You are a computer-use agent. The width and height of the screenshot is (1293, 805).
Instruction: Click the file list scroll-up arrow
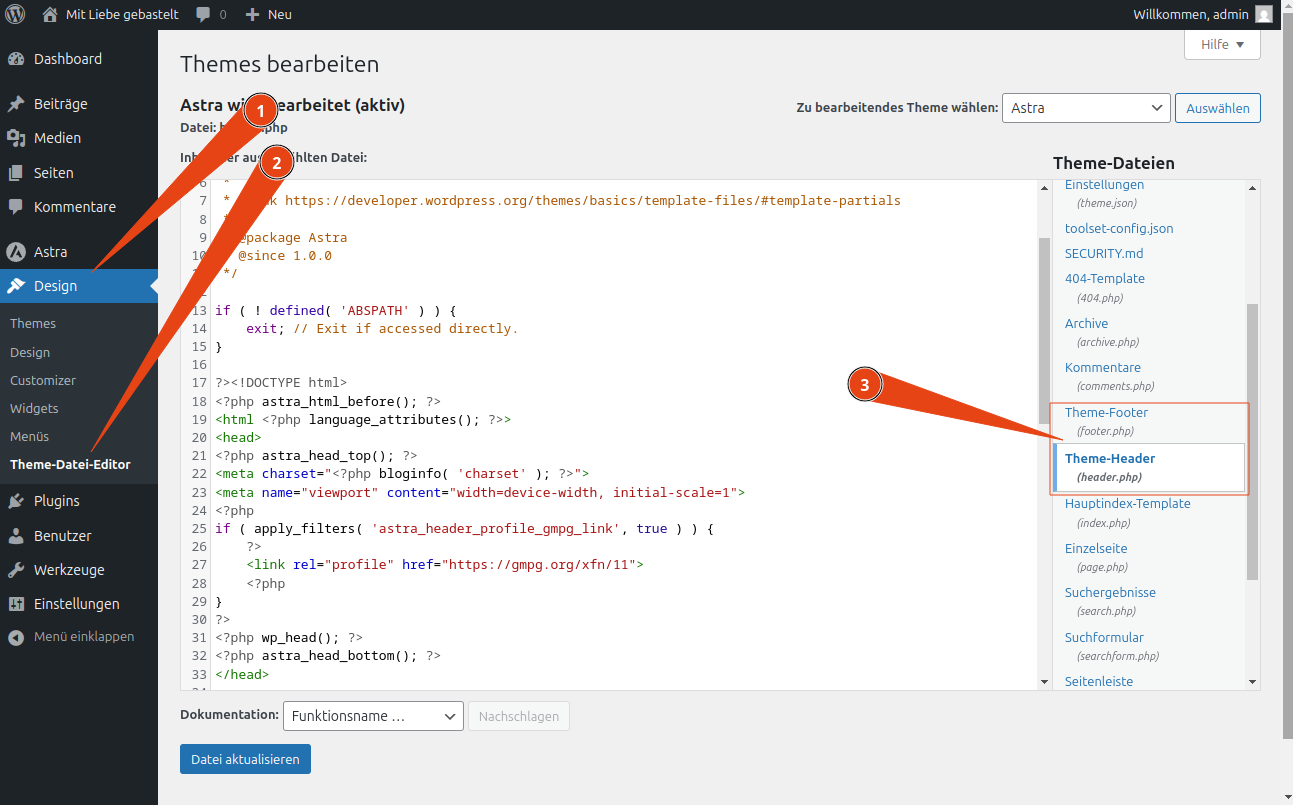click(1252, 187)
